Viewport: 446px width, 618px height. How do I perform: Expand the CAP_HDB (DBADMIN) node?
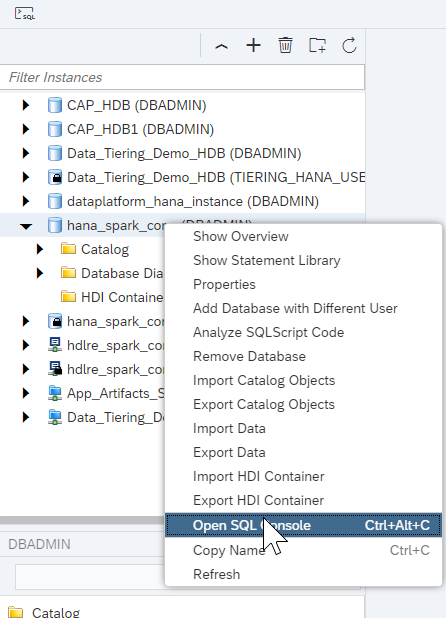pyautogui.click(x=26, y=105)
